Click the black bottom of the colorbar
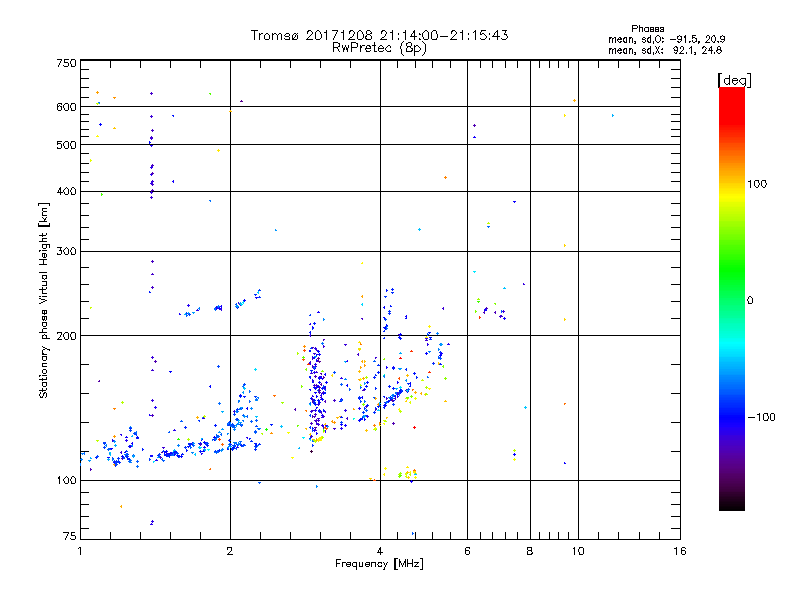The width and height of the screenshot is (800, 600). click(x=732, y=503)
